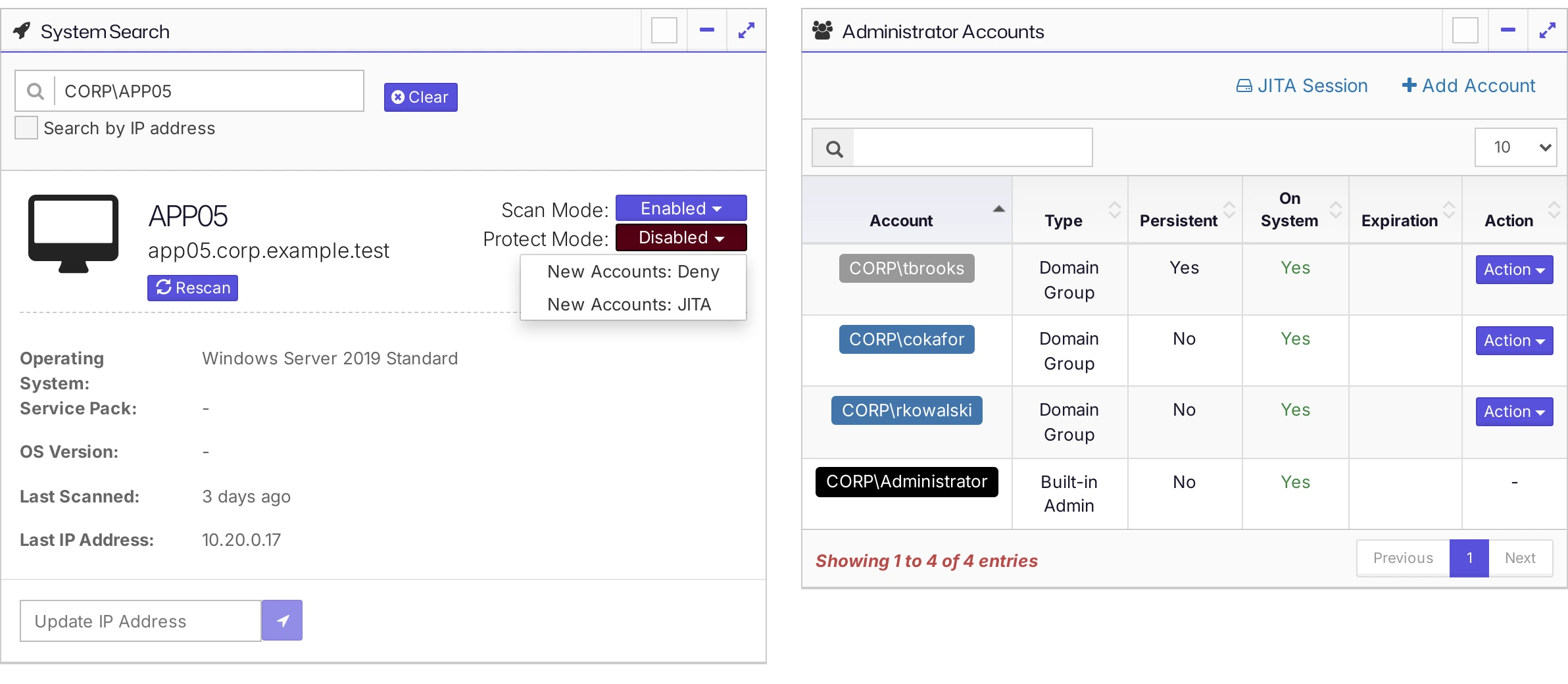The image size is (1568, 684).
Task: Choose New Accounts: JITA
Action: click(x=633, y=305)
